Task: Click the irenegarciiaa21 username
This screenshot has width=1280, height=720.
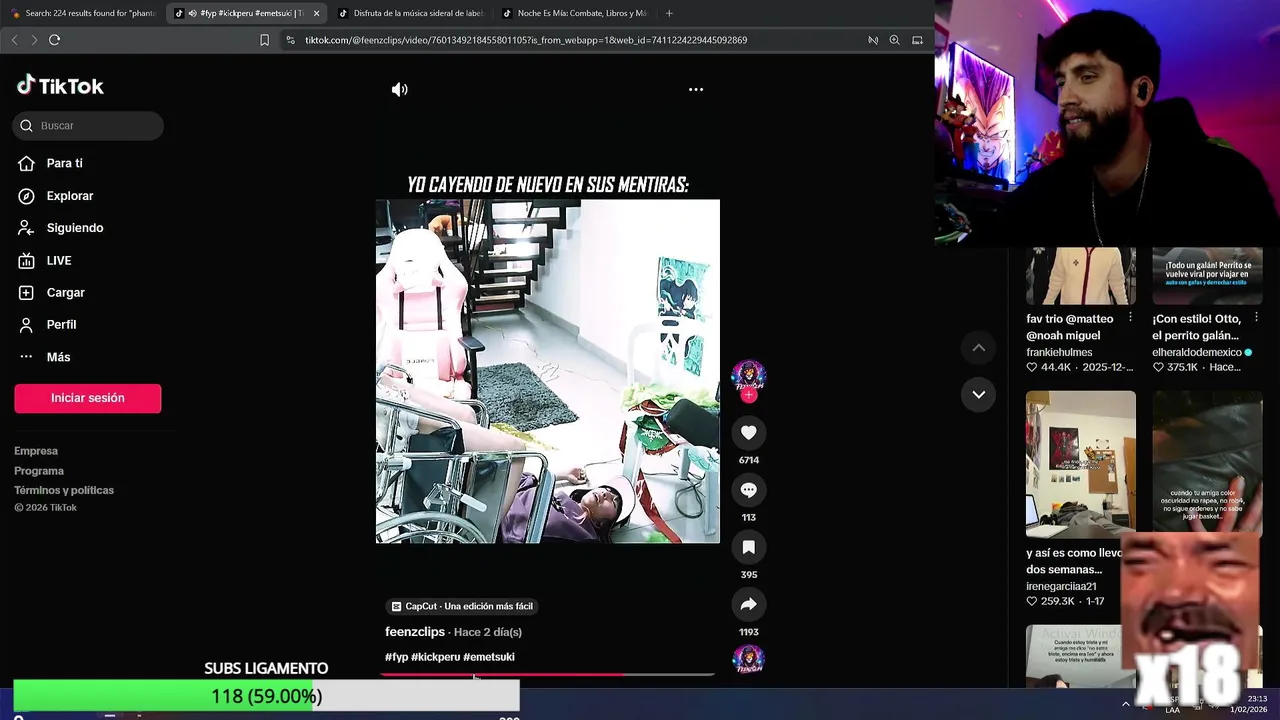Action: [1061, 586]
